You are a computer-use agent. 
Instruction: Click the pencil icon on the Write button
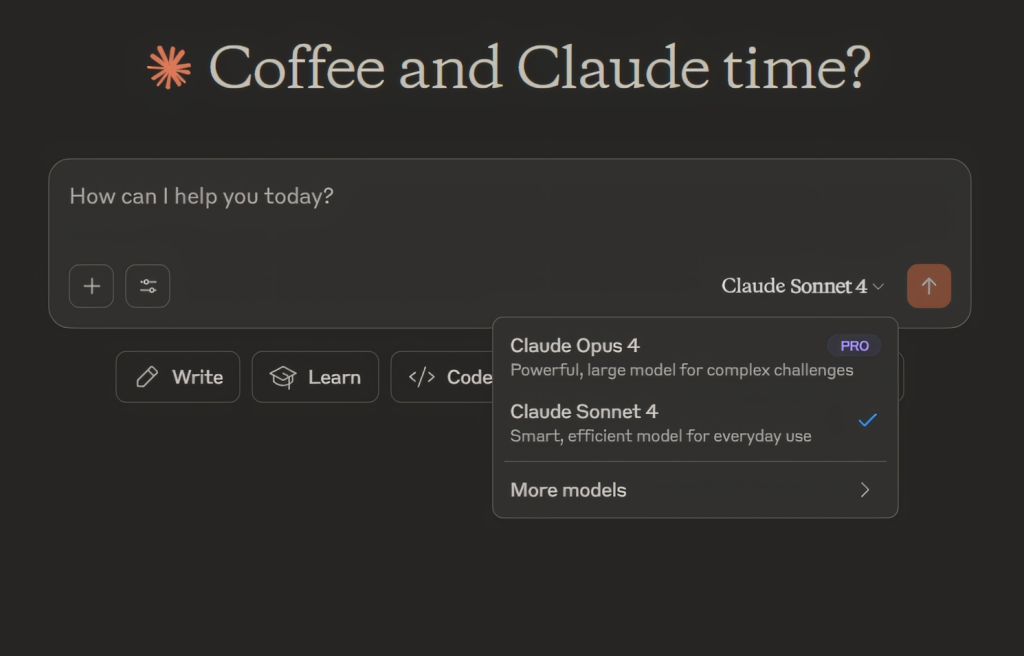[146, 377]
